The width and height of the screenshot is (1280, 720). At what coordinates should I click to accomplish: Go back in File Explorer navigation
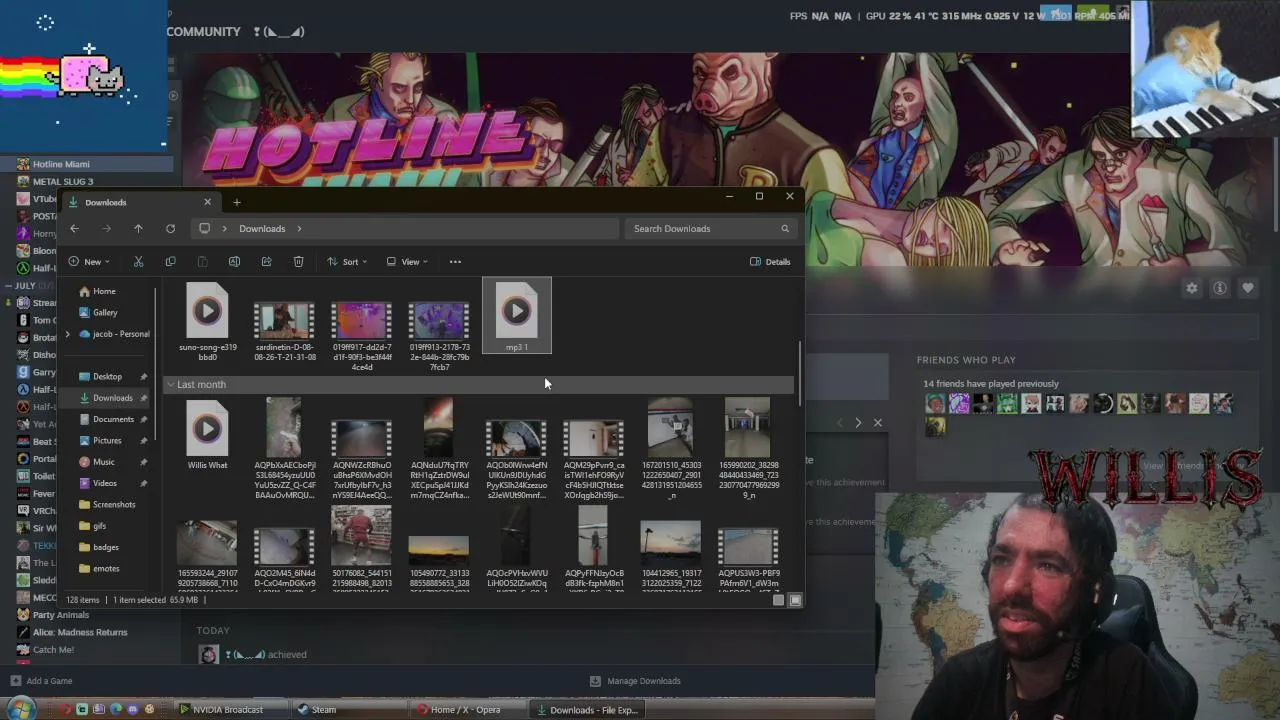(74, 229)
